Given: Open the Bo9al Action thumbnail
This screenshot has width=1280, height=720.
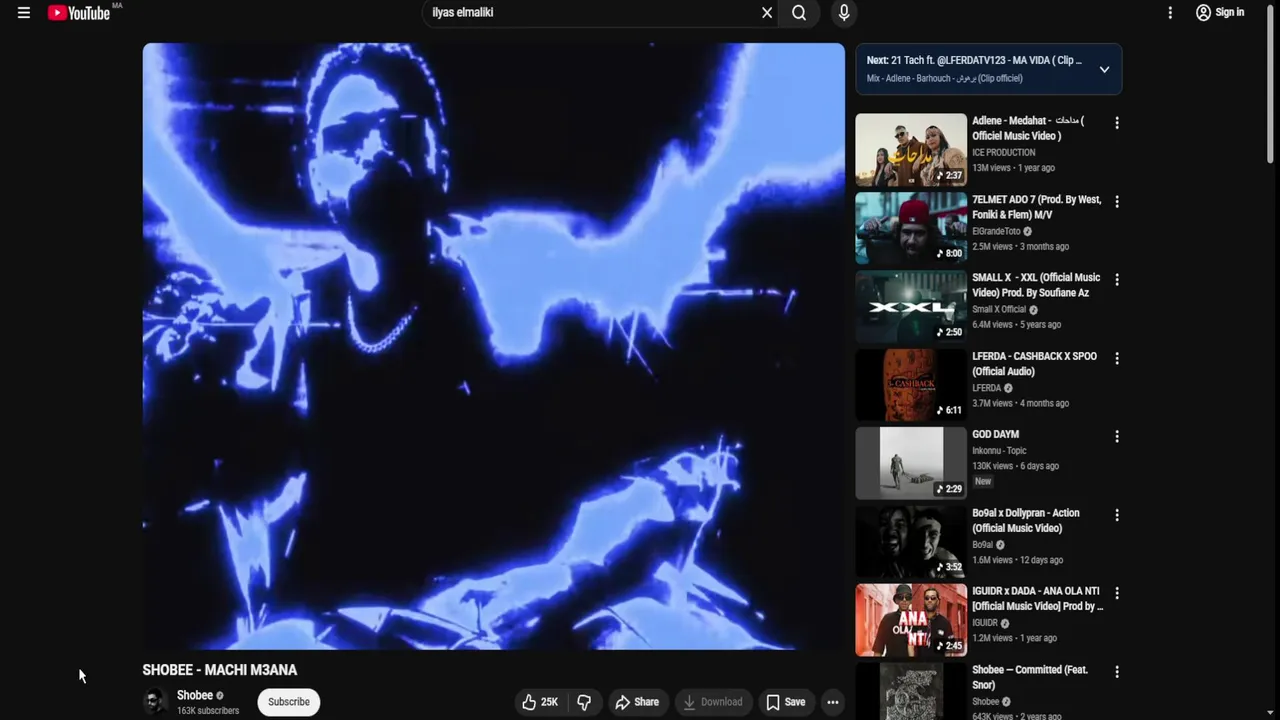Looking at the screenshot, I should (x=911, y=541).
